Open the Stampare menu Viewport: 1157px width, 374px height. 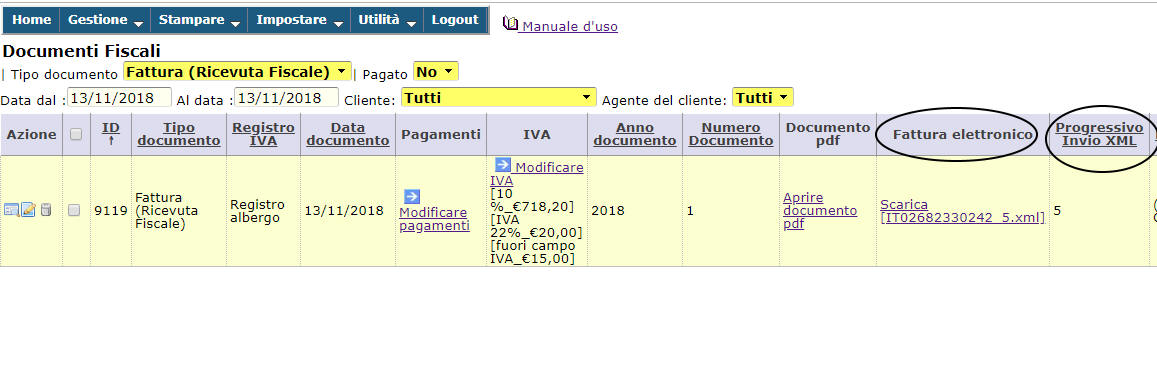(199, 20)
